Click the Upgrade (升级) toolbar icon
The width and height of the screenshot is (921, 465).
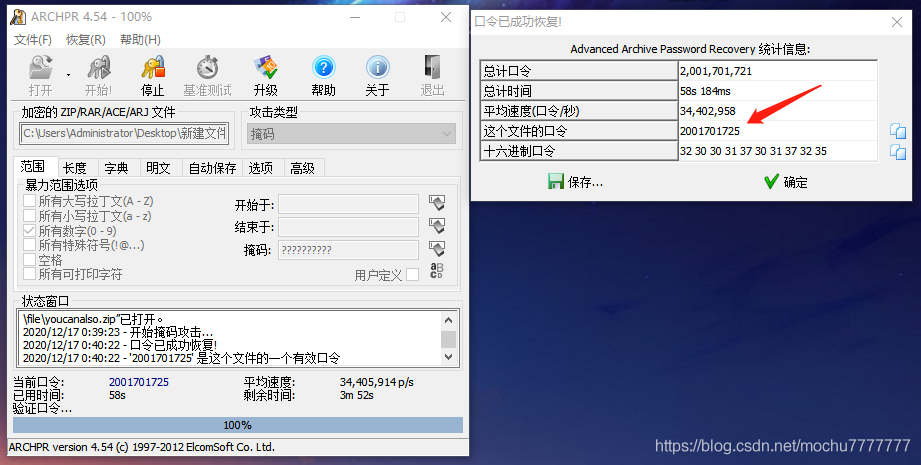coord(265,68)
